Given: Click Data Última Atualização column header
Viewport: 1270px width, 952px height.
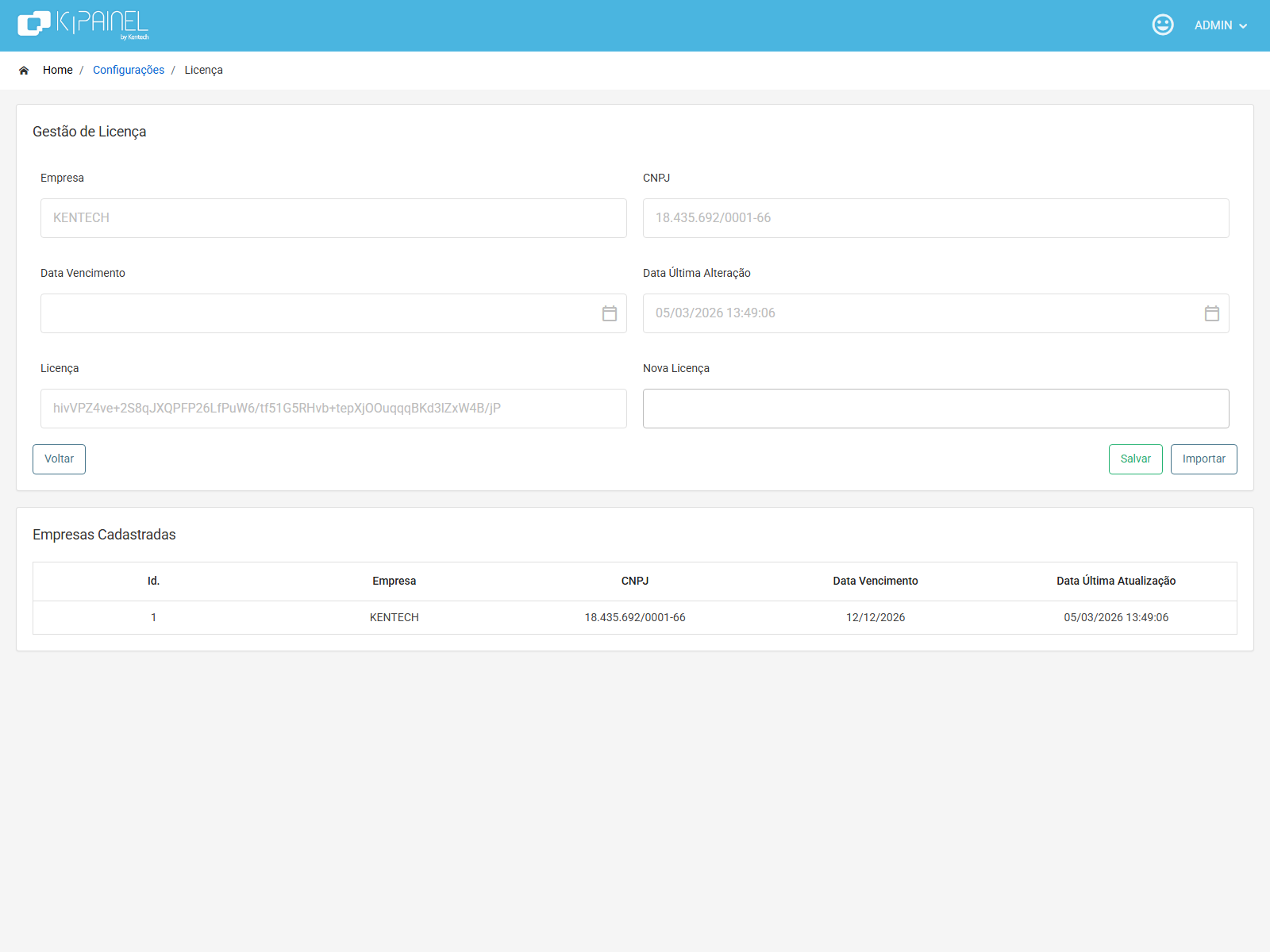Looking at the screenshot, I should [x=1116, y=582].
